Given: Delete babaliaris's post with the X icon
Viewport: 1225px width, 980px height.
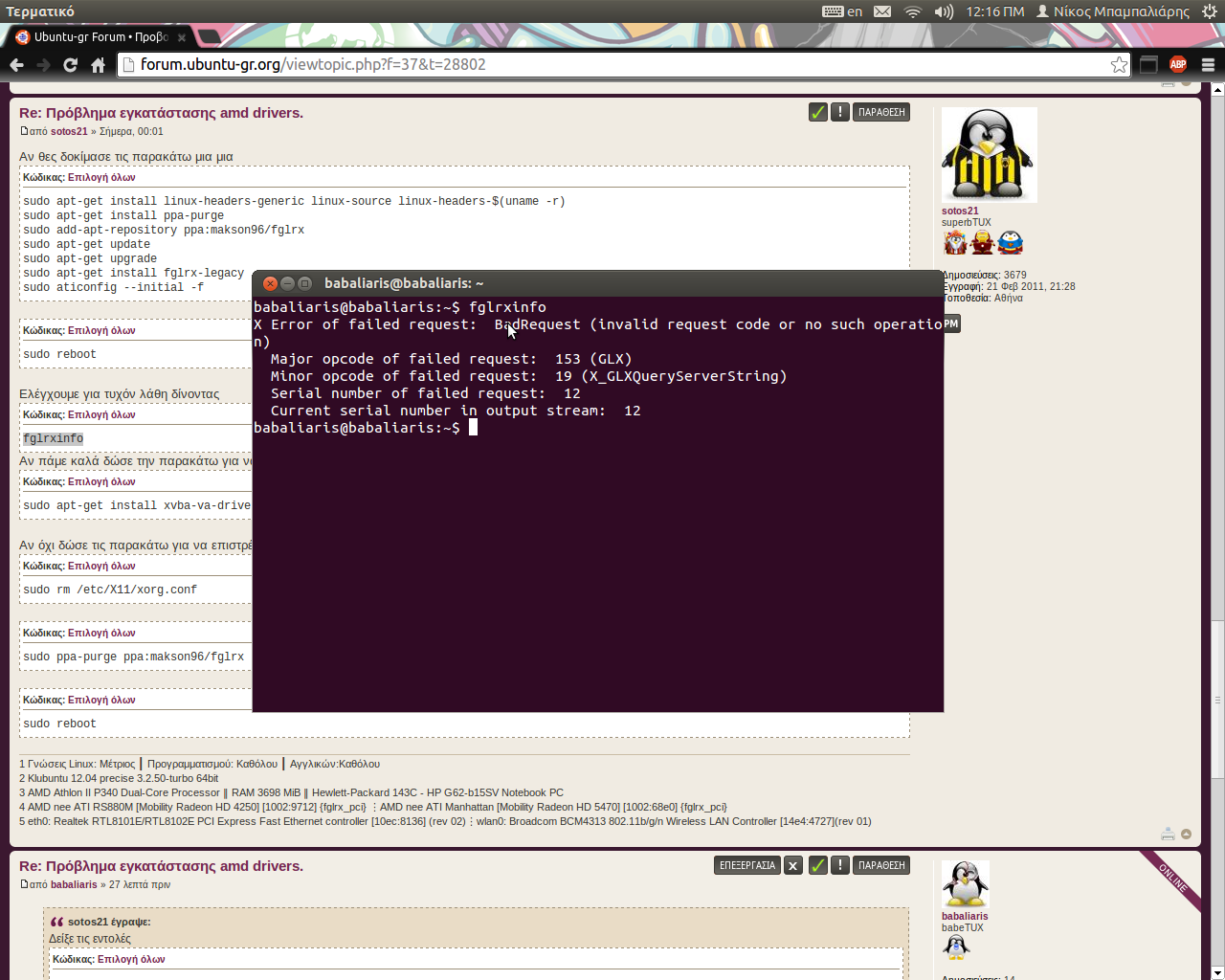Looking at the screenshot, I should point(792,865).
